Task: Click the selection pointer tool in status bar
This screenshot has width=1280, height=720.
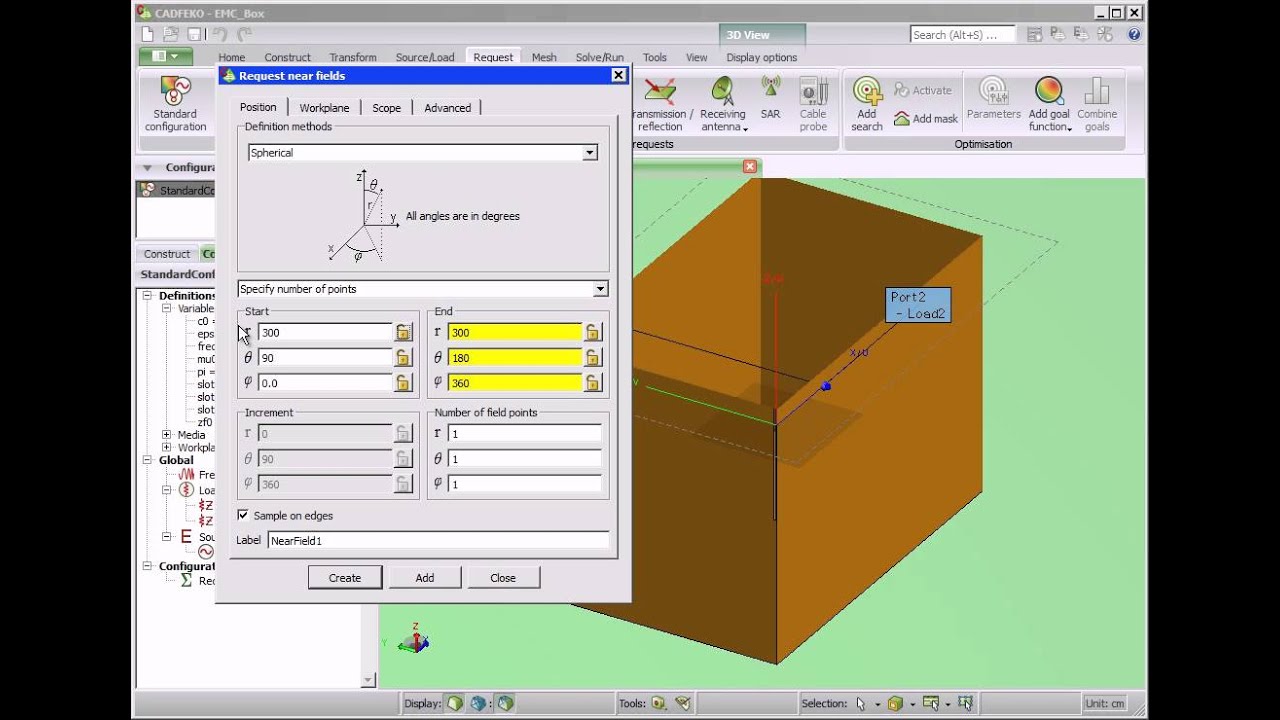Action: (x=861, y=703)
